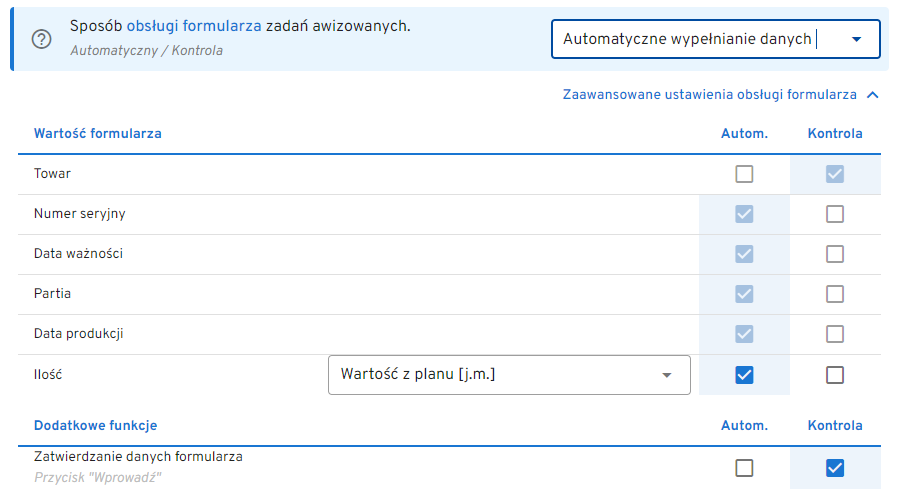
Task: Click the dropdown arrow of form handling mode
Action: click(x=856, y=40)
